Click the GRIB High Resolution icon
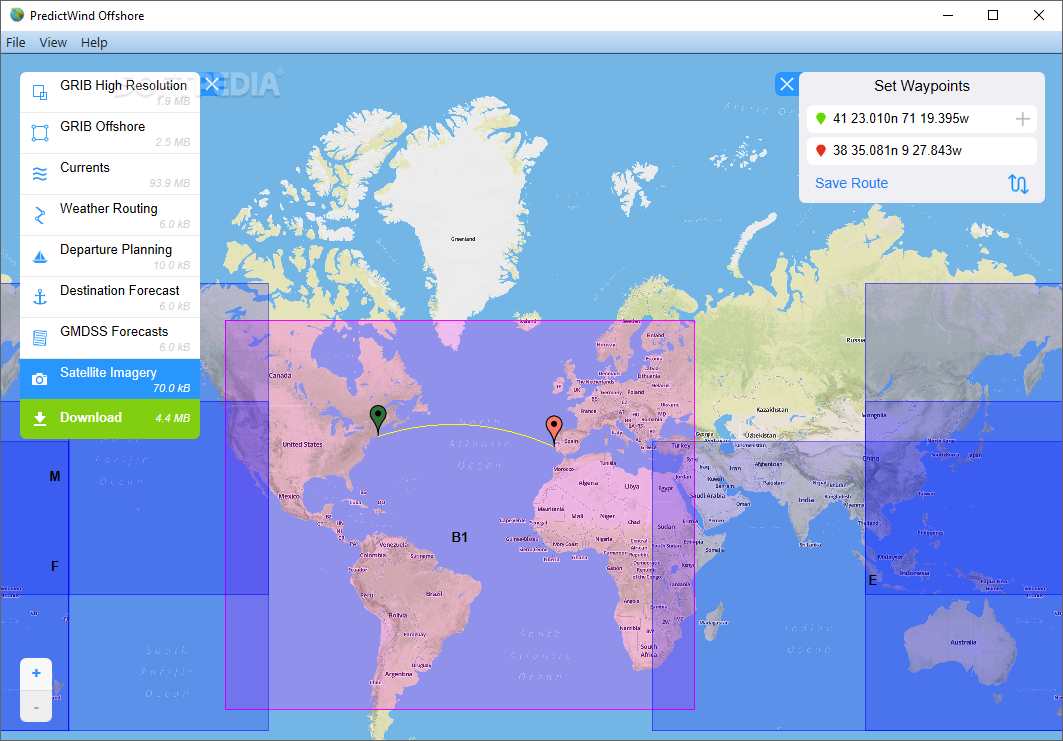 [x=40, y=92]
